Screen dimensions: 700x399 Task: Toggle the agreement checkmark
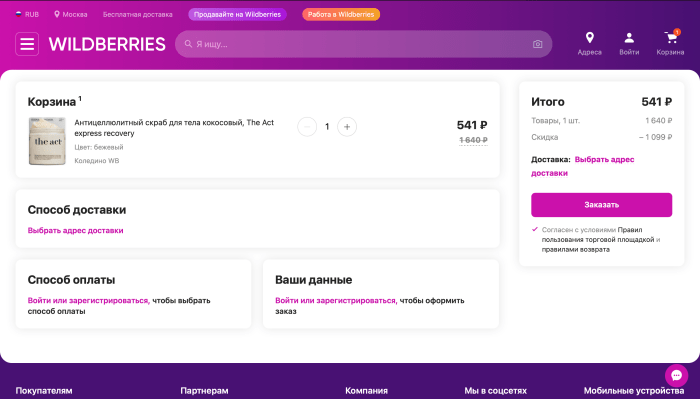(535, 229)
